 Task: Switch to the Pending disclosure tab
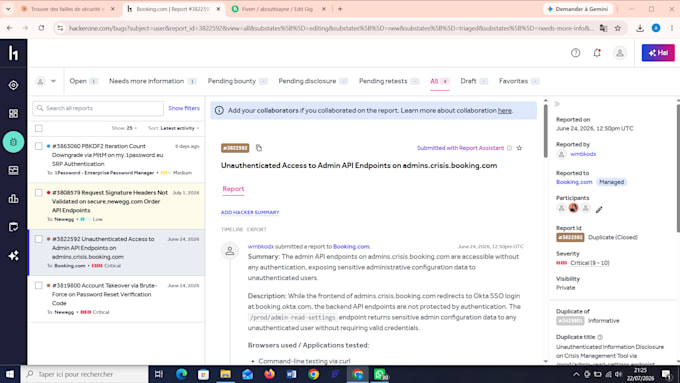313,81
